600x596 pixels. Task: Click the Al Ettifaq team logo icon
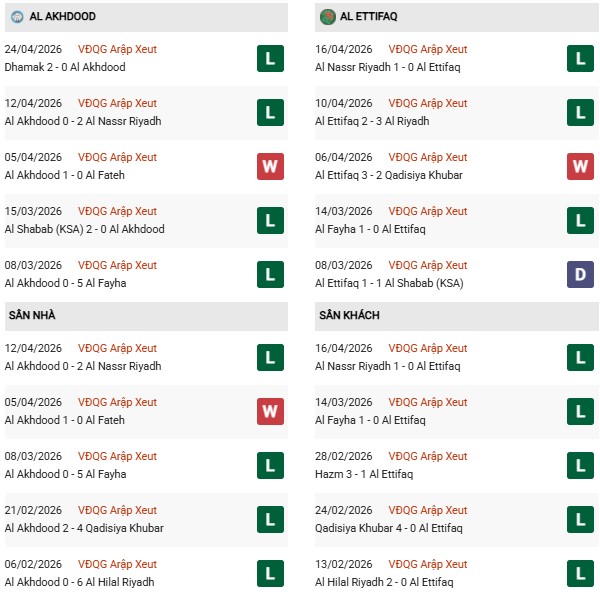[327, 17]
